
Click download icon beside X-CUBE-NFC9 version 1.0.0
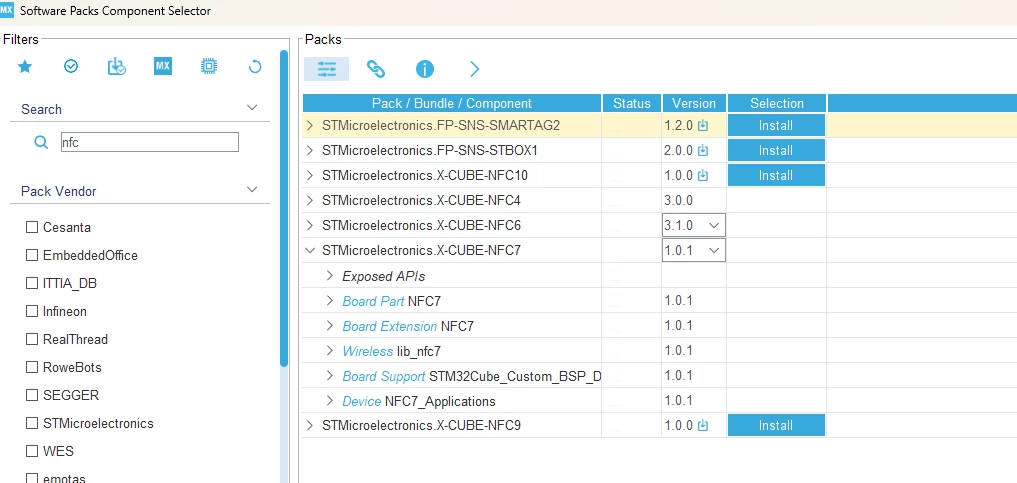702,426
